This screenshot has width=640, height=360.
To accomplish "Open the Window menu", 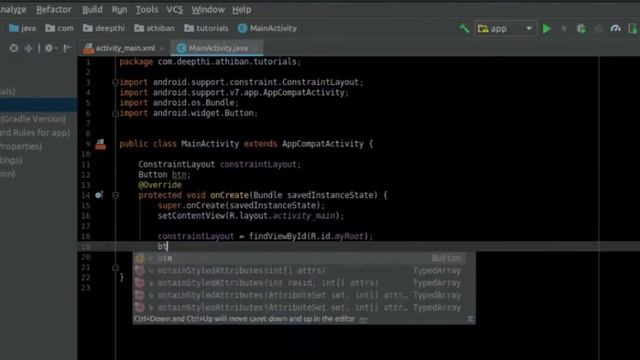I will (x=208, y=9).
